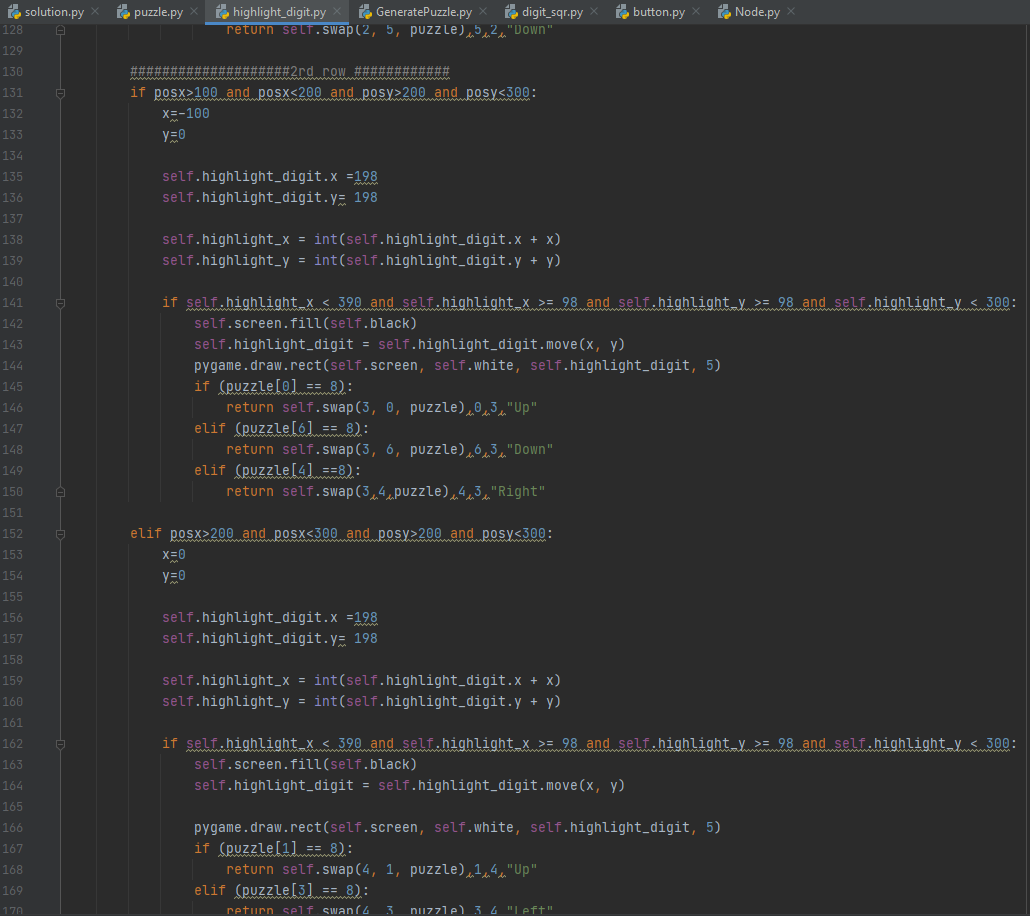Collapse the code fold marker at line 150
Screen dimensions: 1030x916
click(60, 491)
